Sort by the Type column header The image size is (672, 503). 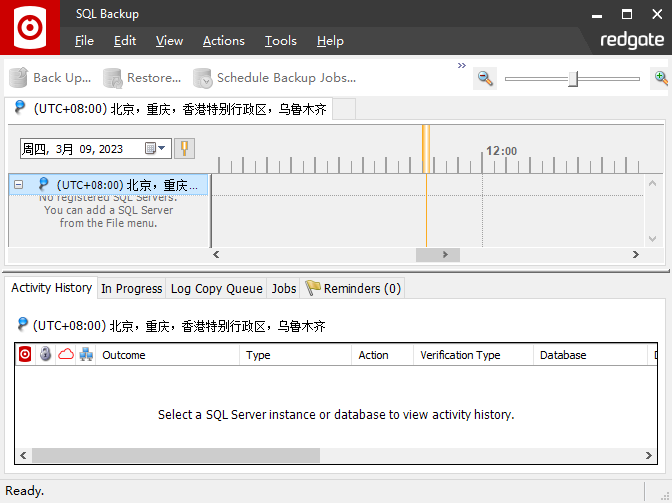[x=296, y=355]
